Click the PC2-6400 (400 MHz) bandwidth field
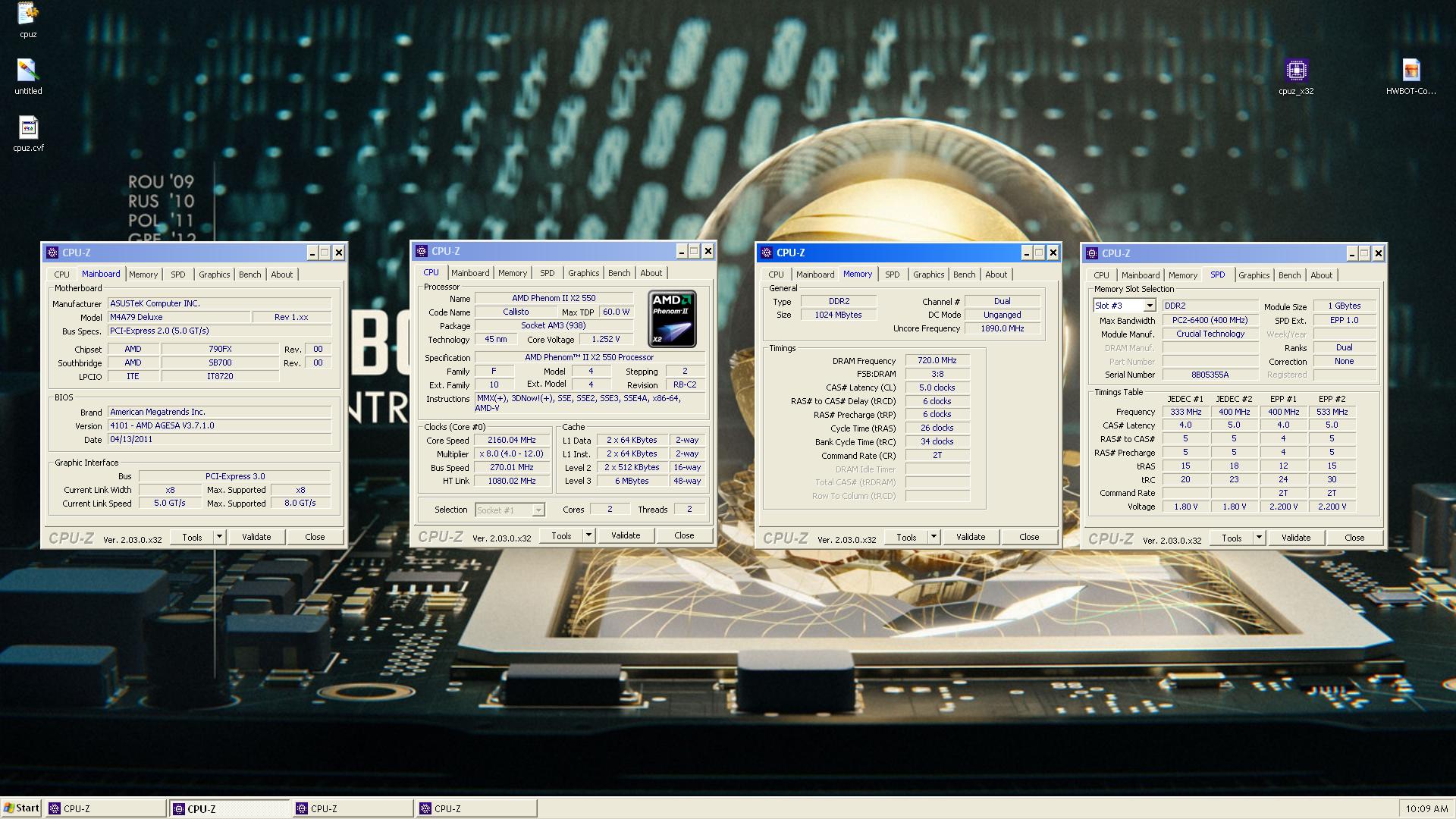This screenshot has height=819, width=1456. coord(1210,320)
